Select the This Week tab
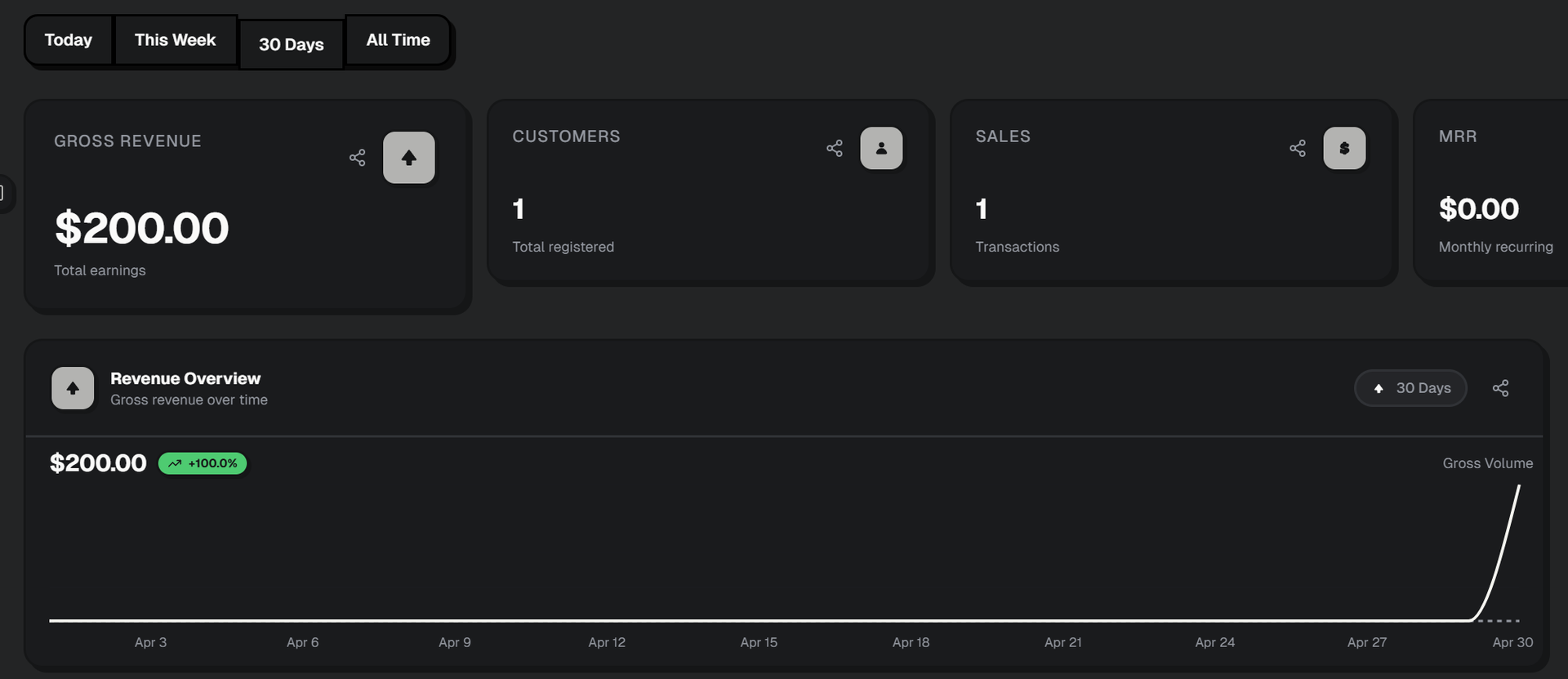Image resolution: width=1568 pixels, height=679 pixels. pos(175,40)
